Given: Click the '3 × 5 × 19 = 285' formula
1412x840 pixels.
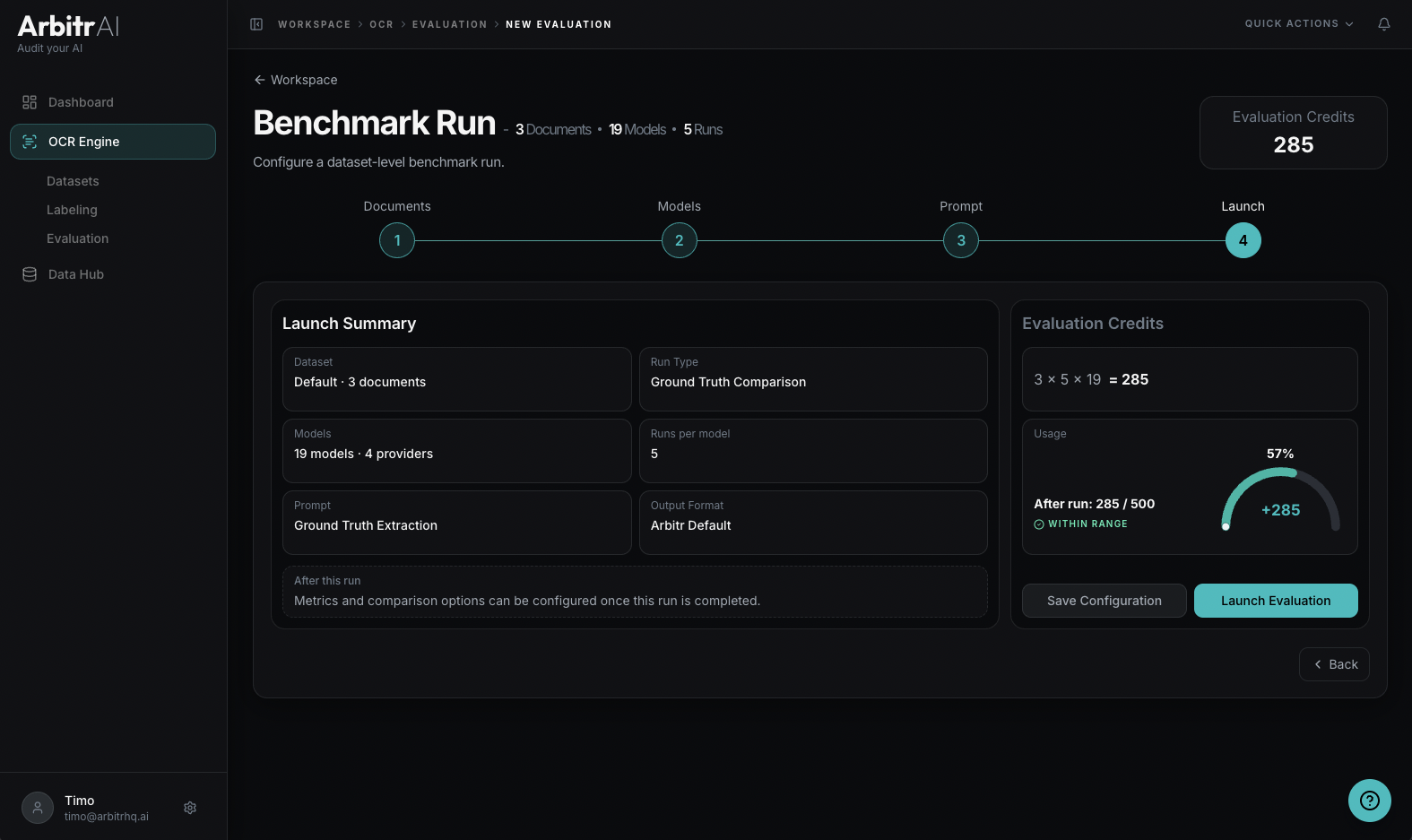Looking at the screenshot, I should pos(1091,379).
